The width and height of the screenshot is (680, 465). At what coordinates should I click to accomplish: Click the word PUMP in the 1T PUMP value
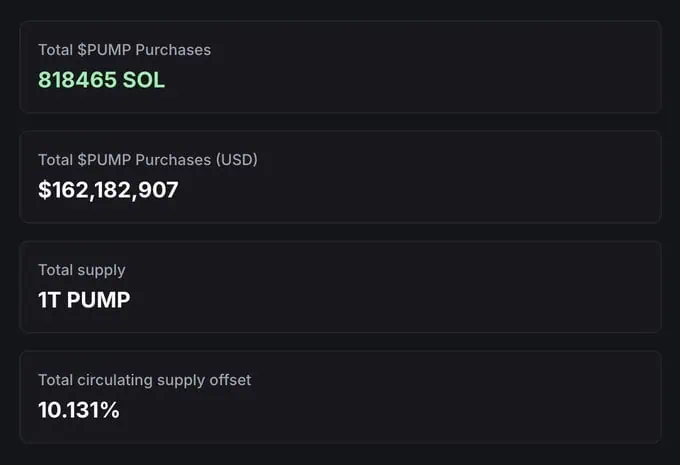point(98,300)
